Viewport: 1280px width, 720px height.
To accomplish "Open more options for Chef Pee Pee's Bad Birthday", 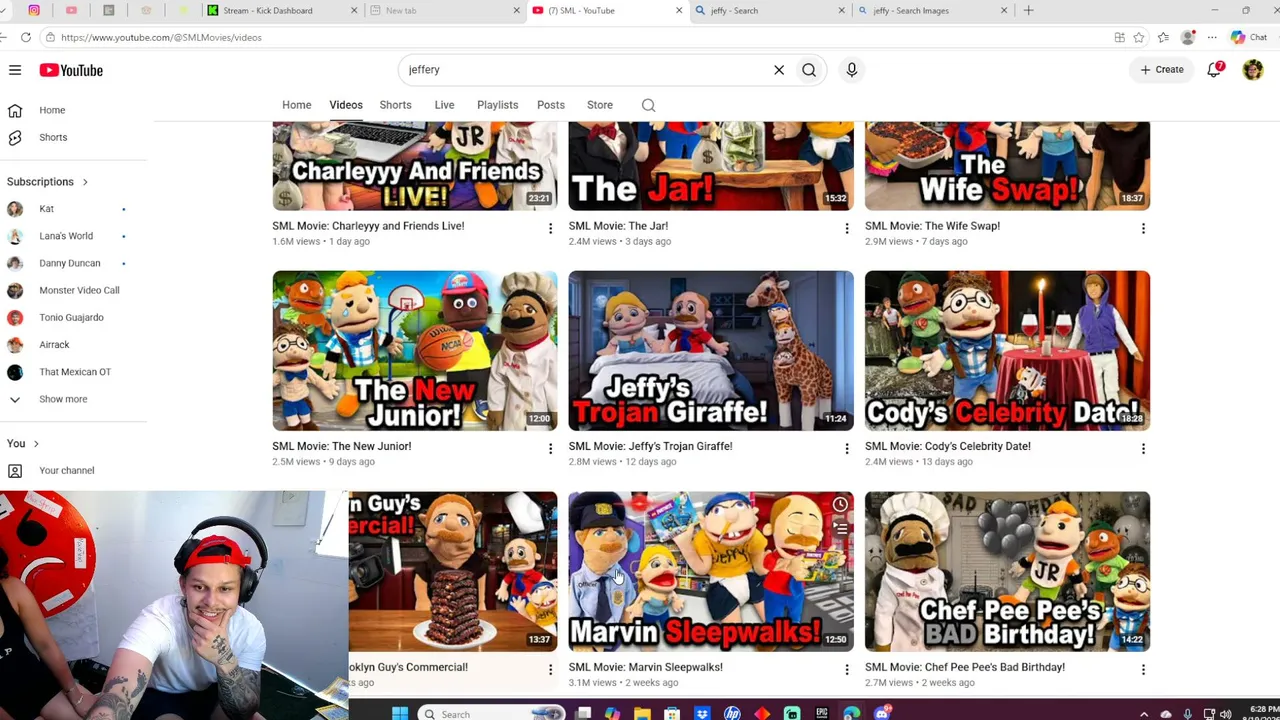I will point(1143,669).
